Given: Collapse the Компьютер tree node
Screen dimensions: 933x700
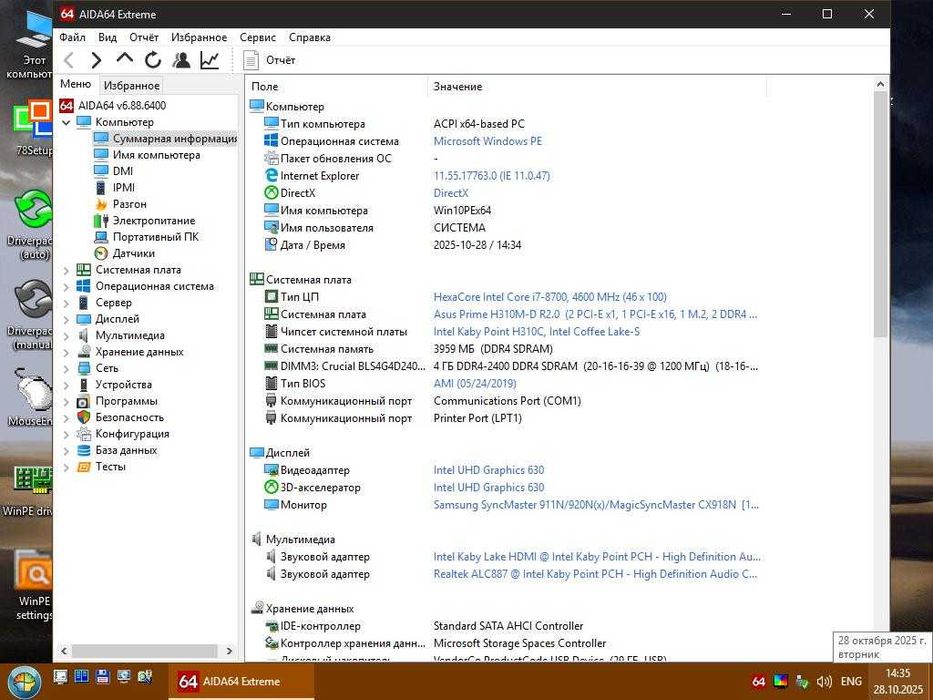Looking at the screenshot, I should coord(66,122).
